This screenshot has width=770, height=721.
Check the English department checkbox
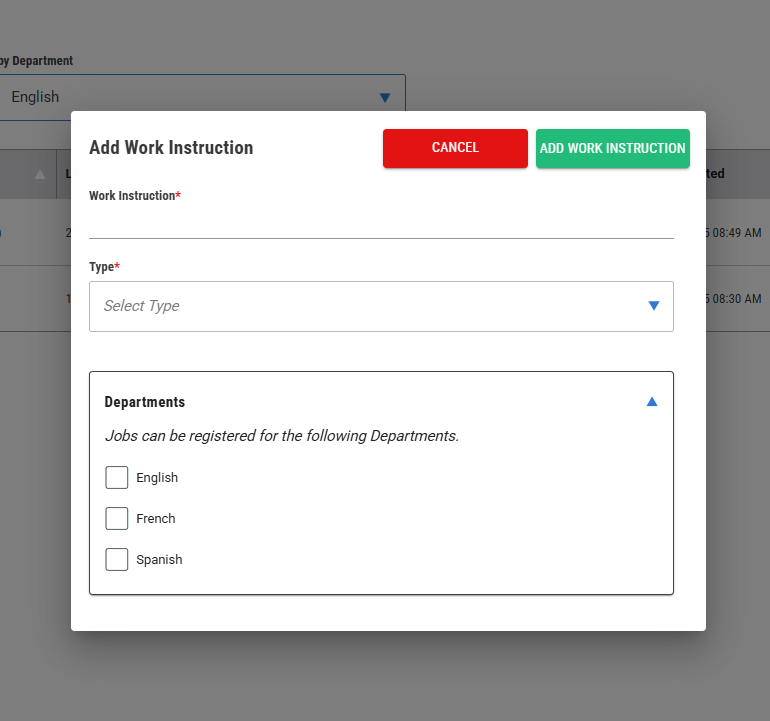[x=117, y=478]
